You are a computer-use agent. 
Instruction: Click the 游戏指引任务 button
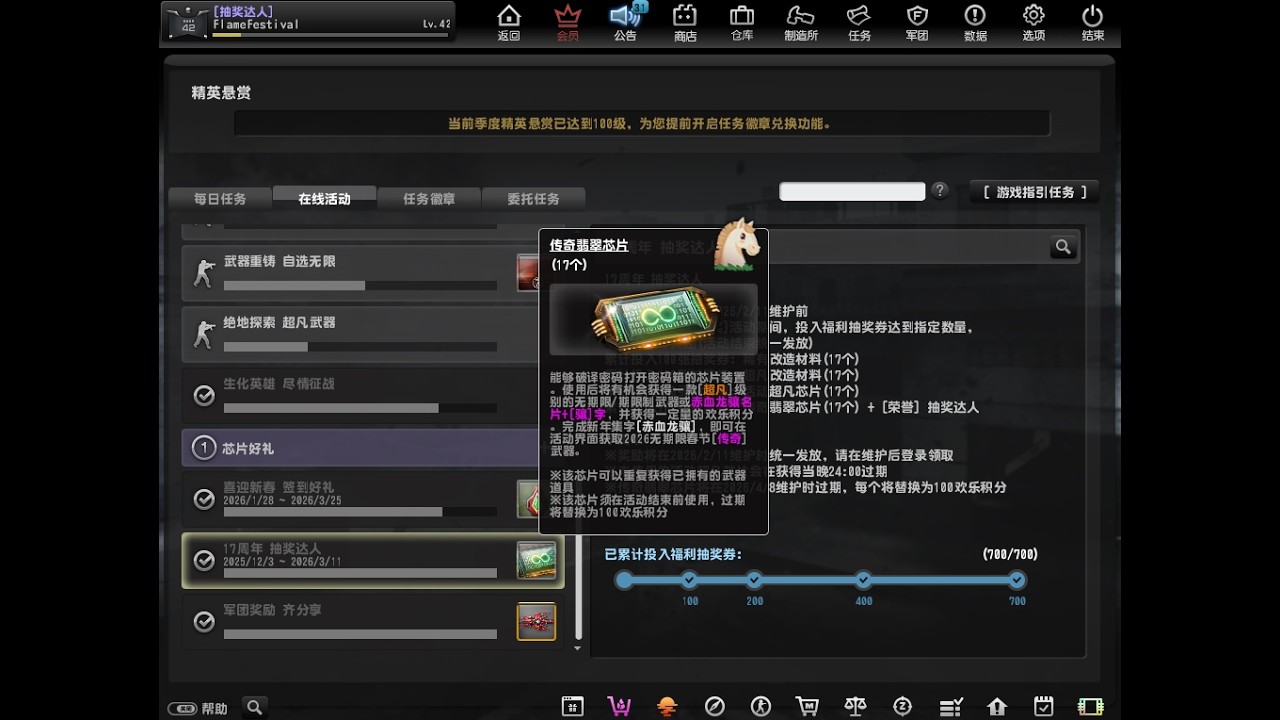click(x=1034, y=192)
